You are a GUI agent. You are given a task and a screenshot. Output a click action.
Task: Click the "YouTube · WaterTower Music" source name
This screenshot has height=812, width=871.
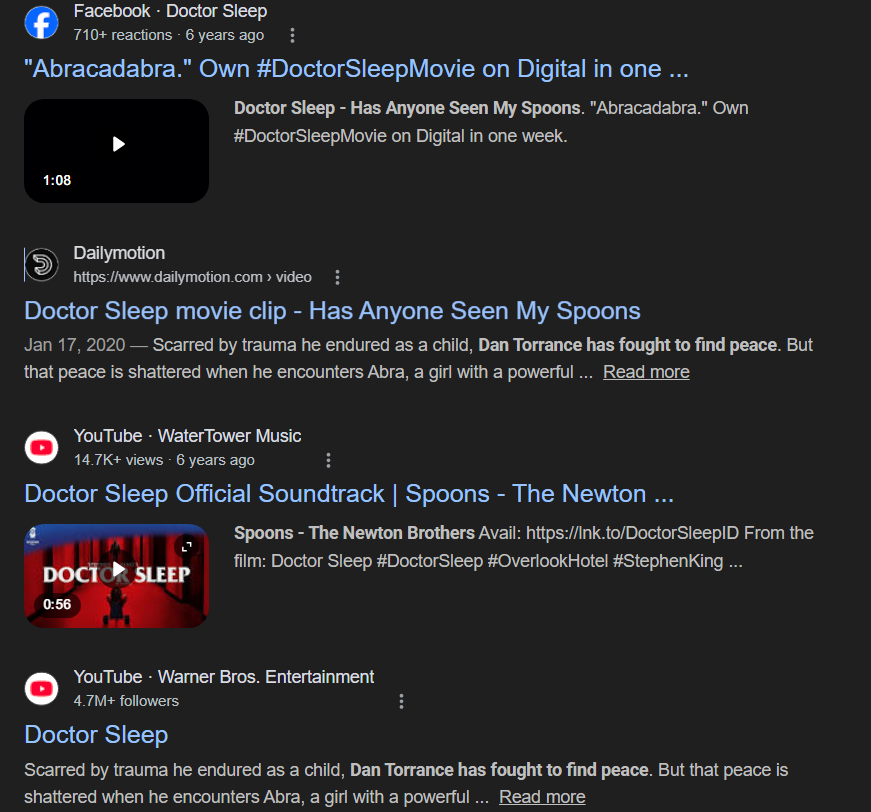pyautogui.click(x=187, y=436)
